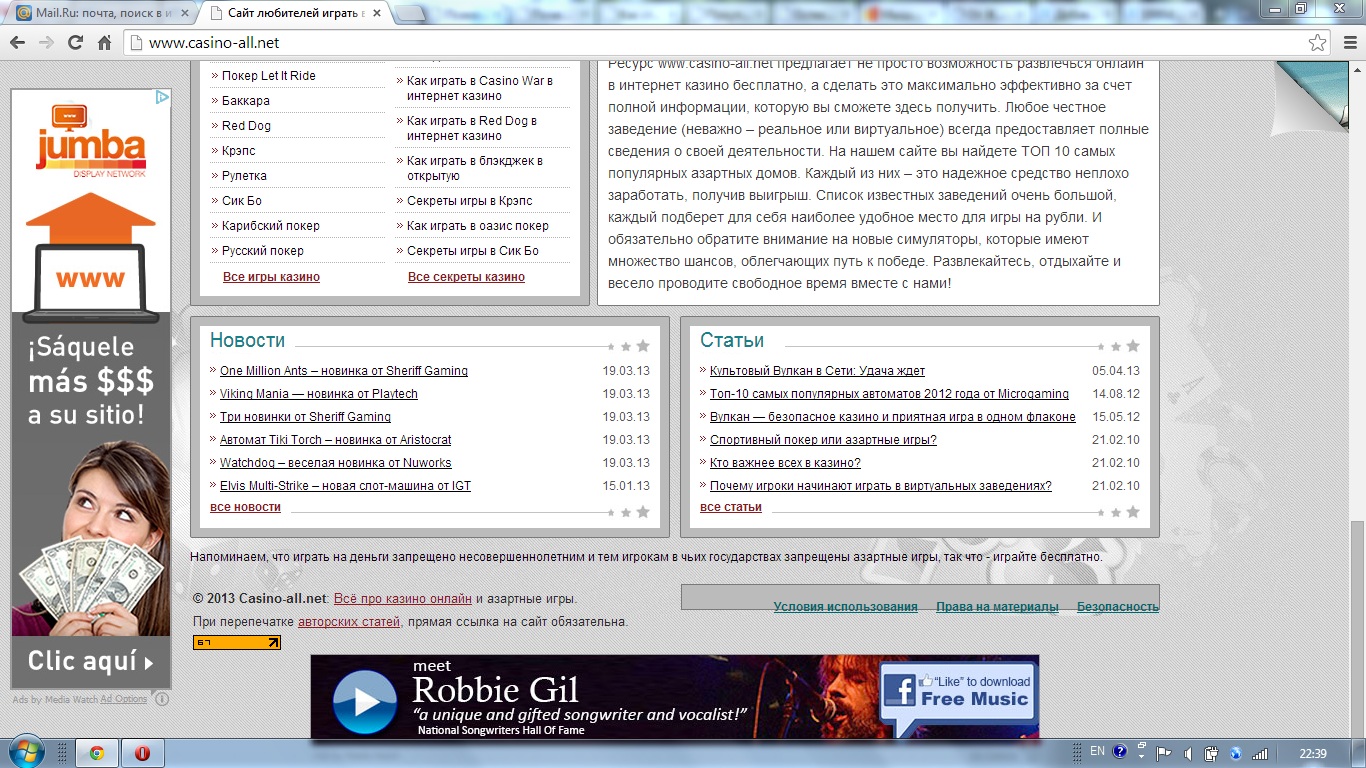The image size is (1366, 768).
Task: Open 'Русский покер' game link
Action: pyautogui.click(x=263, y=251)
